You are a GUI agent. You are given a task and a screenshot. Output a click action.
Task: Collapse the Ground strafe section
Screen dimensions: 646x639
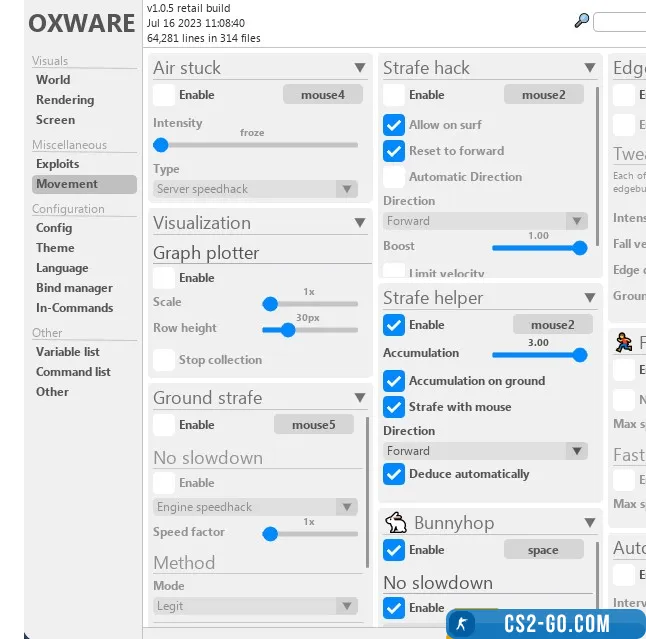[360, 398]
